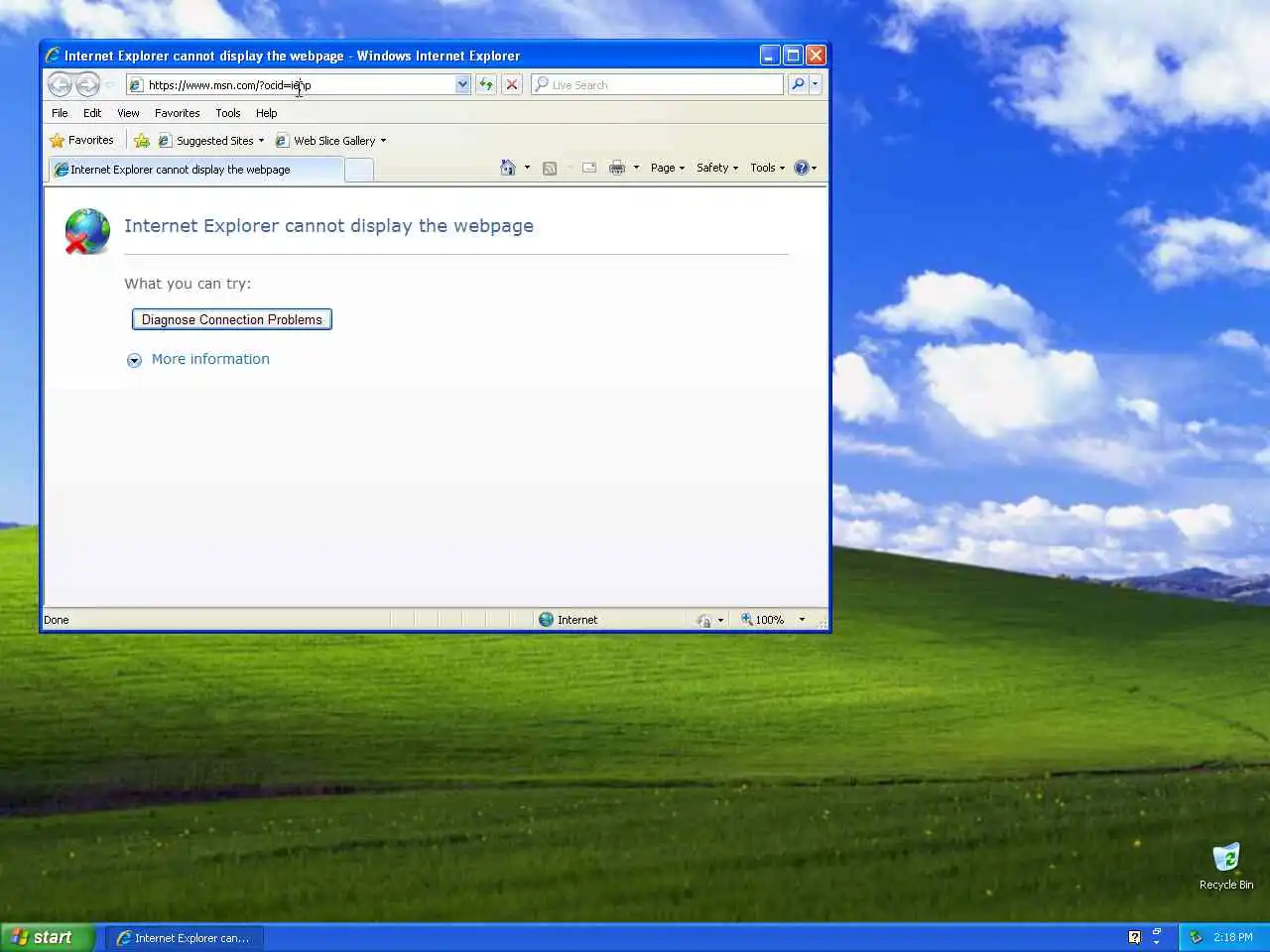
Task: Open the File menu
Action: [x=60, y=113]
